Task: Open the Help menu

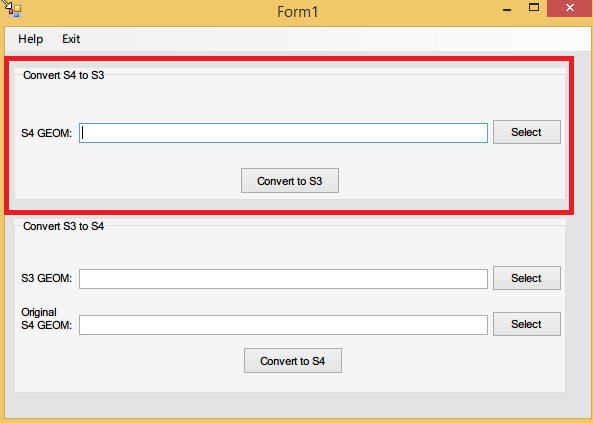Action: click(x=31, y=39)
